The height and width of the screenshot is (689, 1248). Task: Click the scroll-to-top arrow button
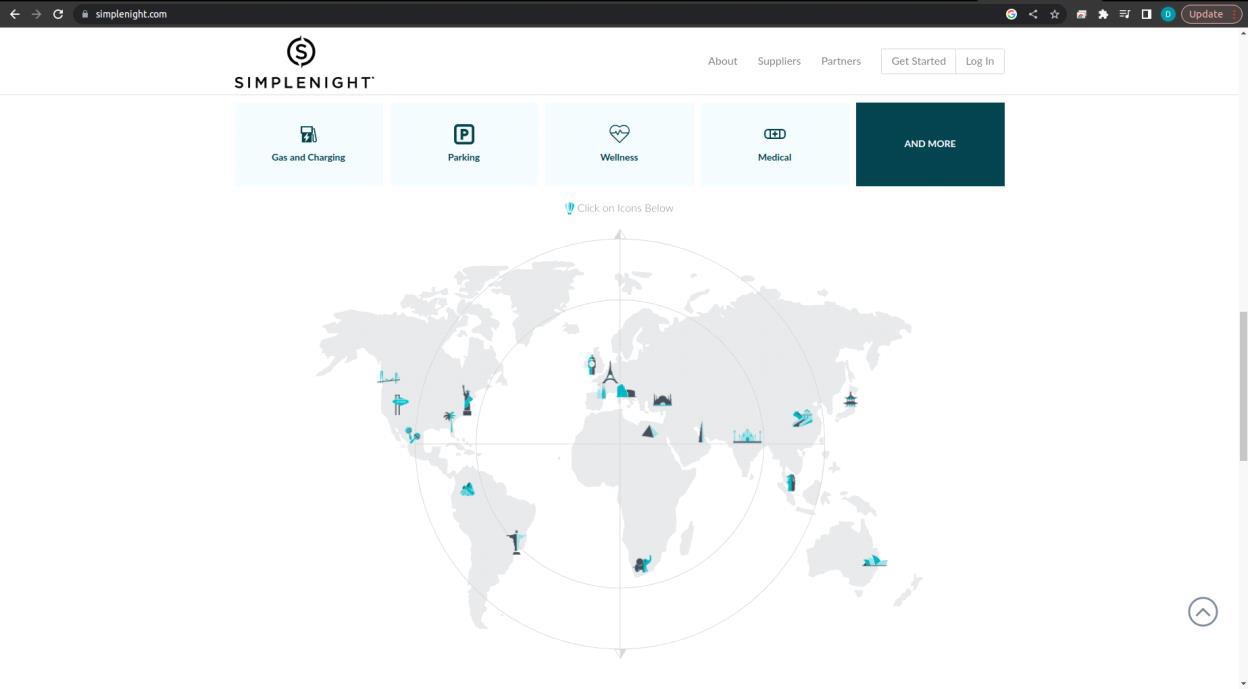click(x=1202, y=612)
